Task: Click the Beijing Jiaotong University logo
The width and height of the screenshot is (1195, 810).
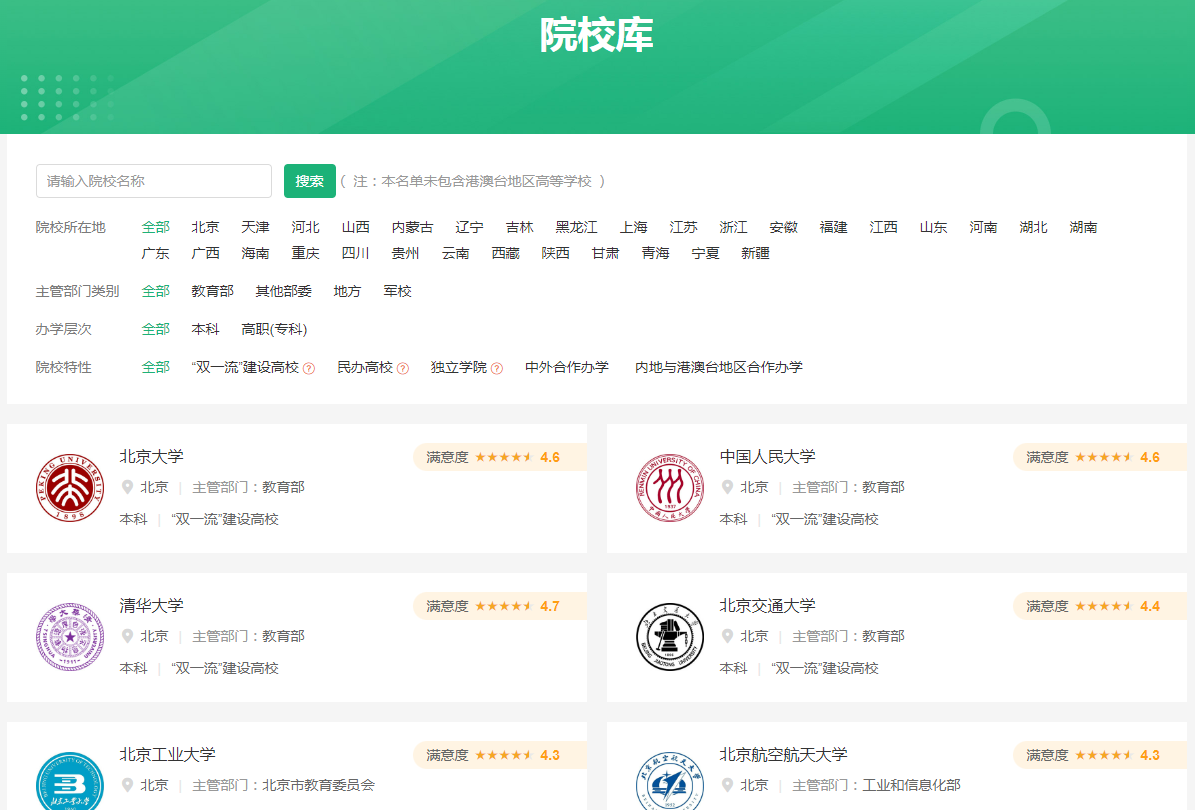Action: coord(670,637)
